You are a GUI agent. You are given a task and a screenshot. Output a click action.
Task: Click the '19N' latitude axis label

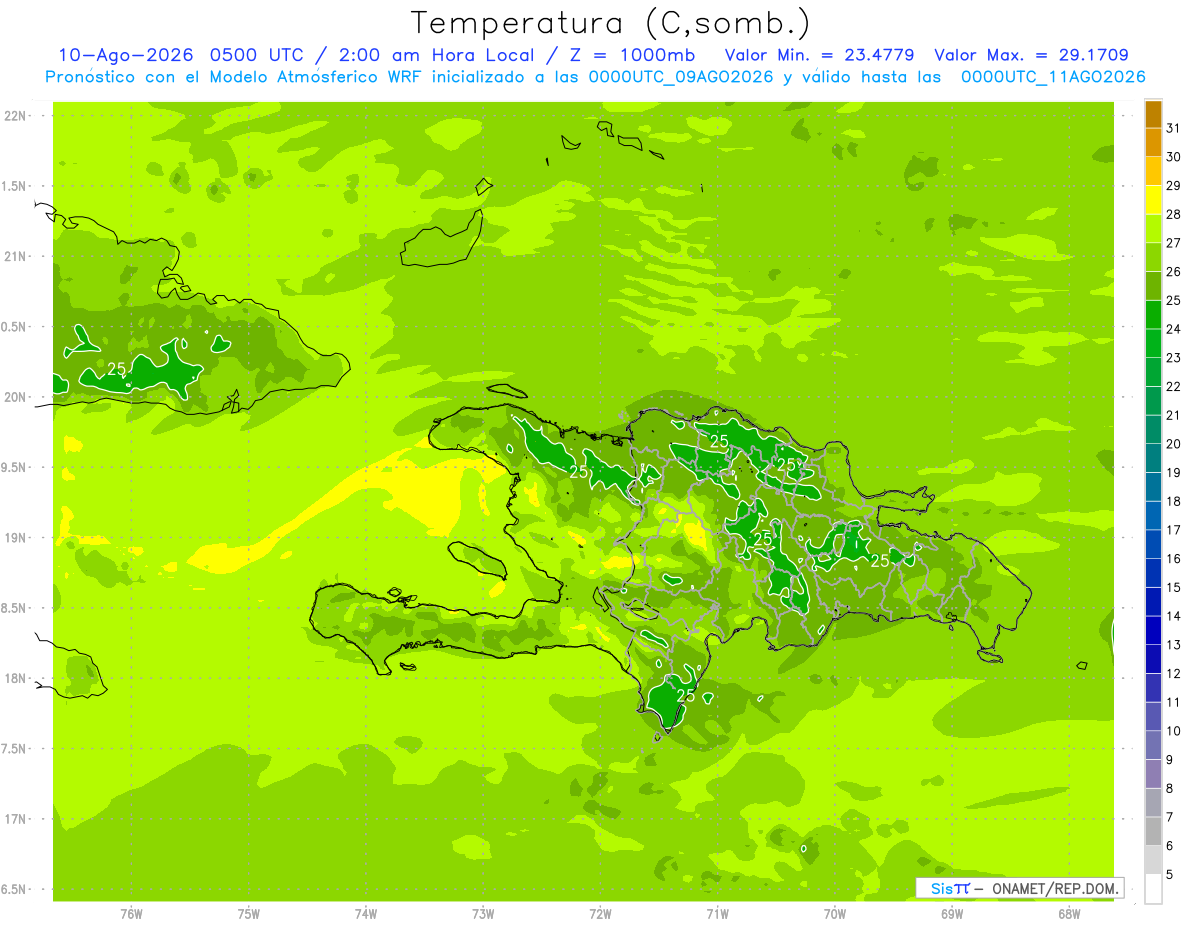(17, 537)
